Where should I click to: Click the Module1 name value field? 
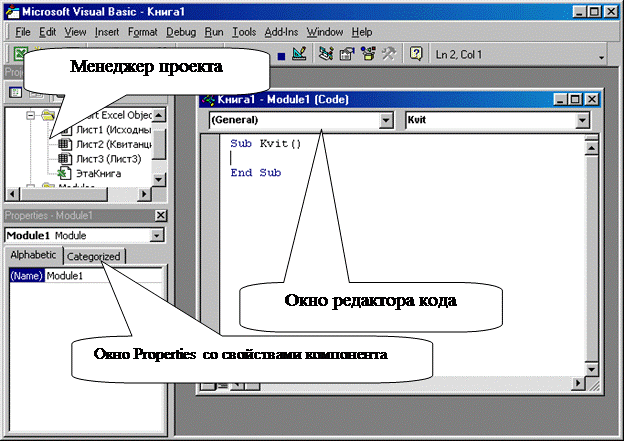click(x=104, y=275)
